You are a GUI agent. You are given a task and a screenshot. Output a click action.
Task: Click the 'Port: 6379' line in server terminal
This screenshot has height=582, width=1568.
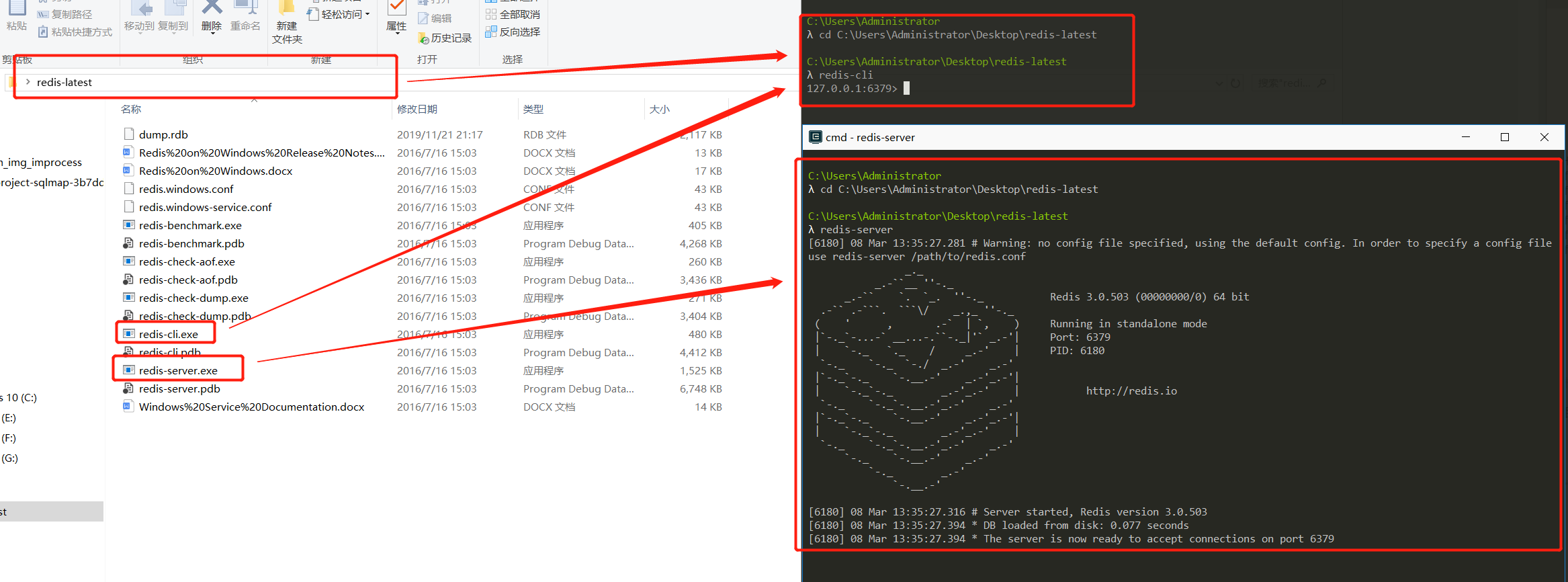click(x=1080, y=337)
